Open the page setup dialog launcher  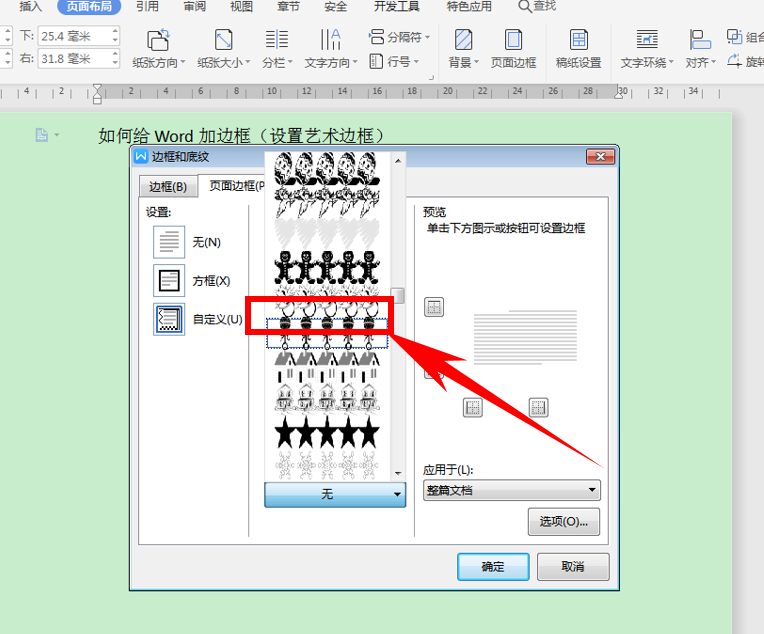coord(431,77)
